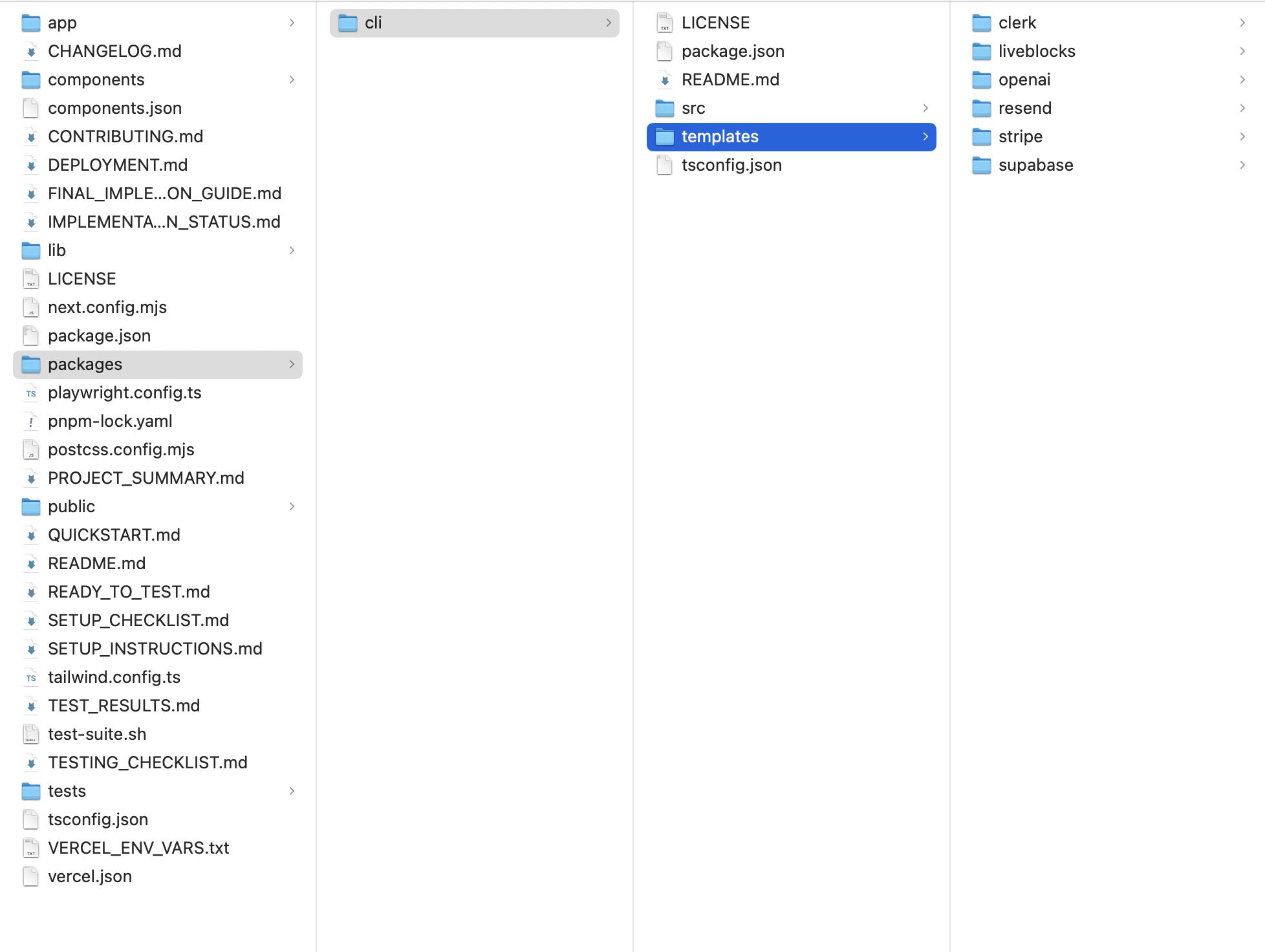Select CHANGELOG.md in the file list

click(114, 51)
